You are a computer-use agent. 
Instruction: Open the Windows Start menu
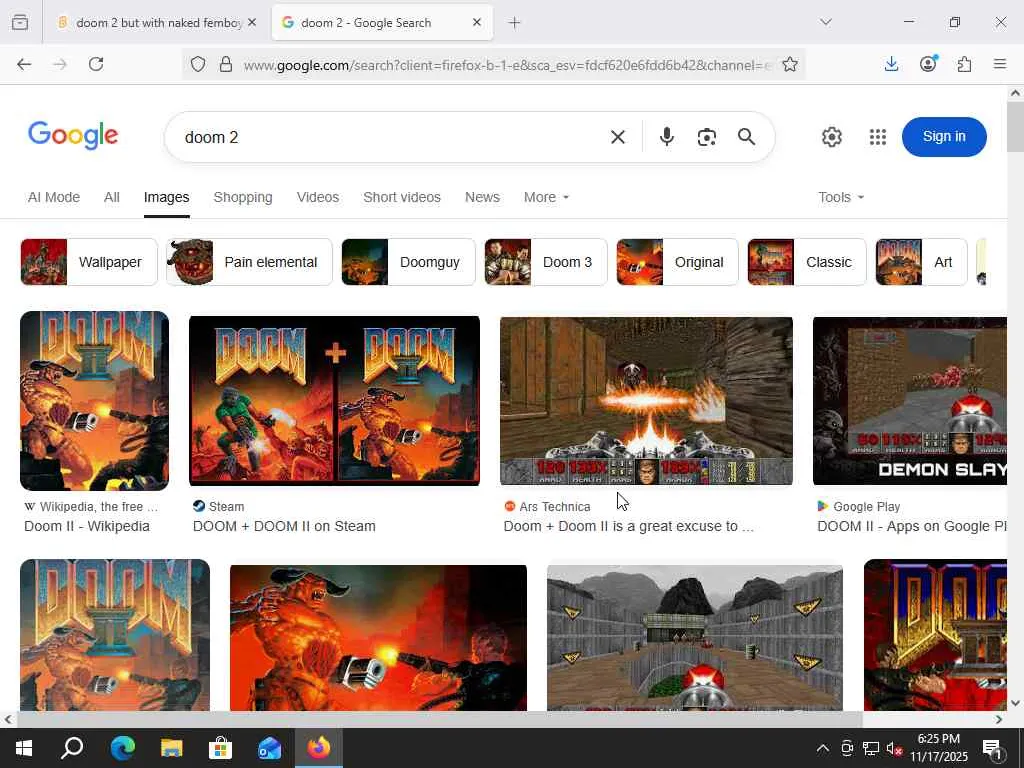coord(24,748)
